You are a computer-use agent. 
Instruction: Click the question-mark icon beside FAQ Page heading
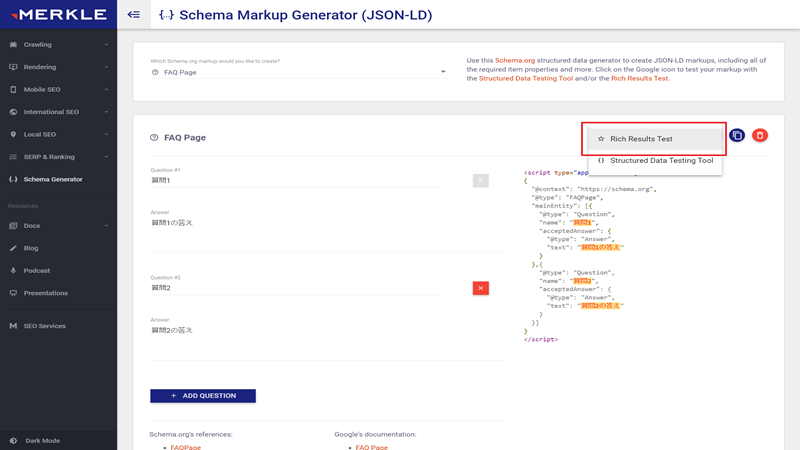154,137
